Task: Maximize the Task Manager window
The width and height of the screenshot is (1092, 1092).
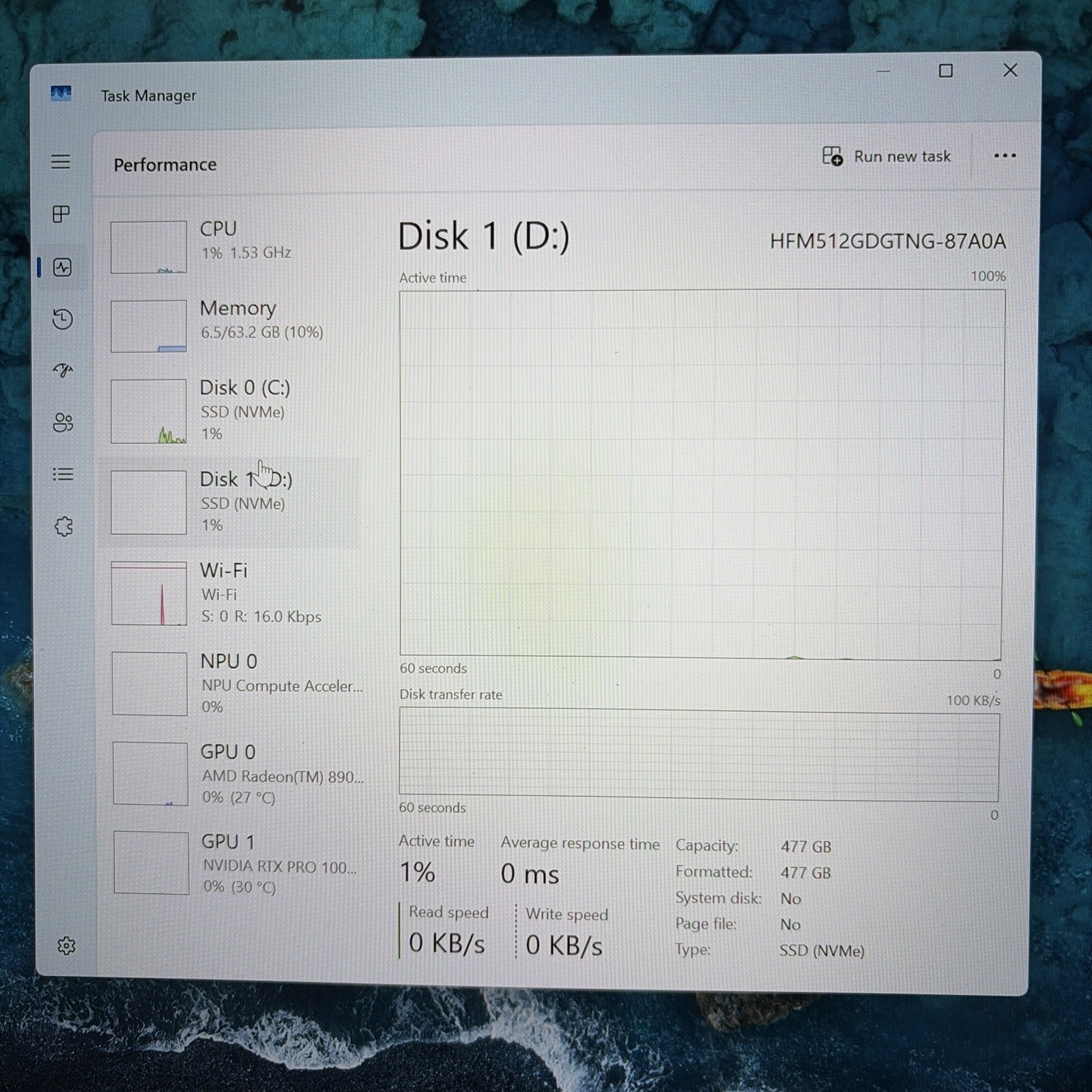Action: [945, 70]
